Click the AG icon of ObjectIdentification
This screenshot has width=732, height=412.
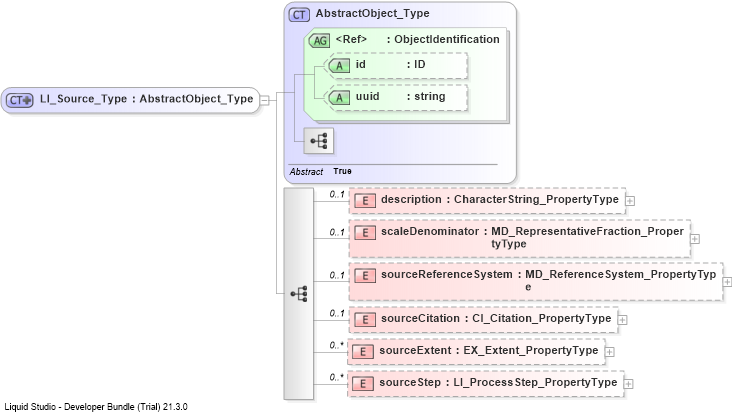point(319,41)
